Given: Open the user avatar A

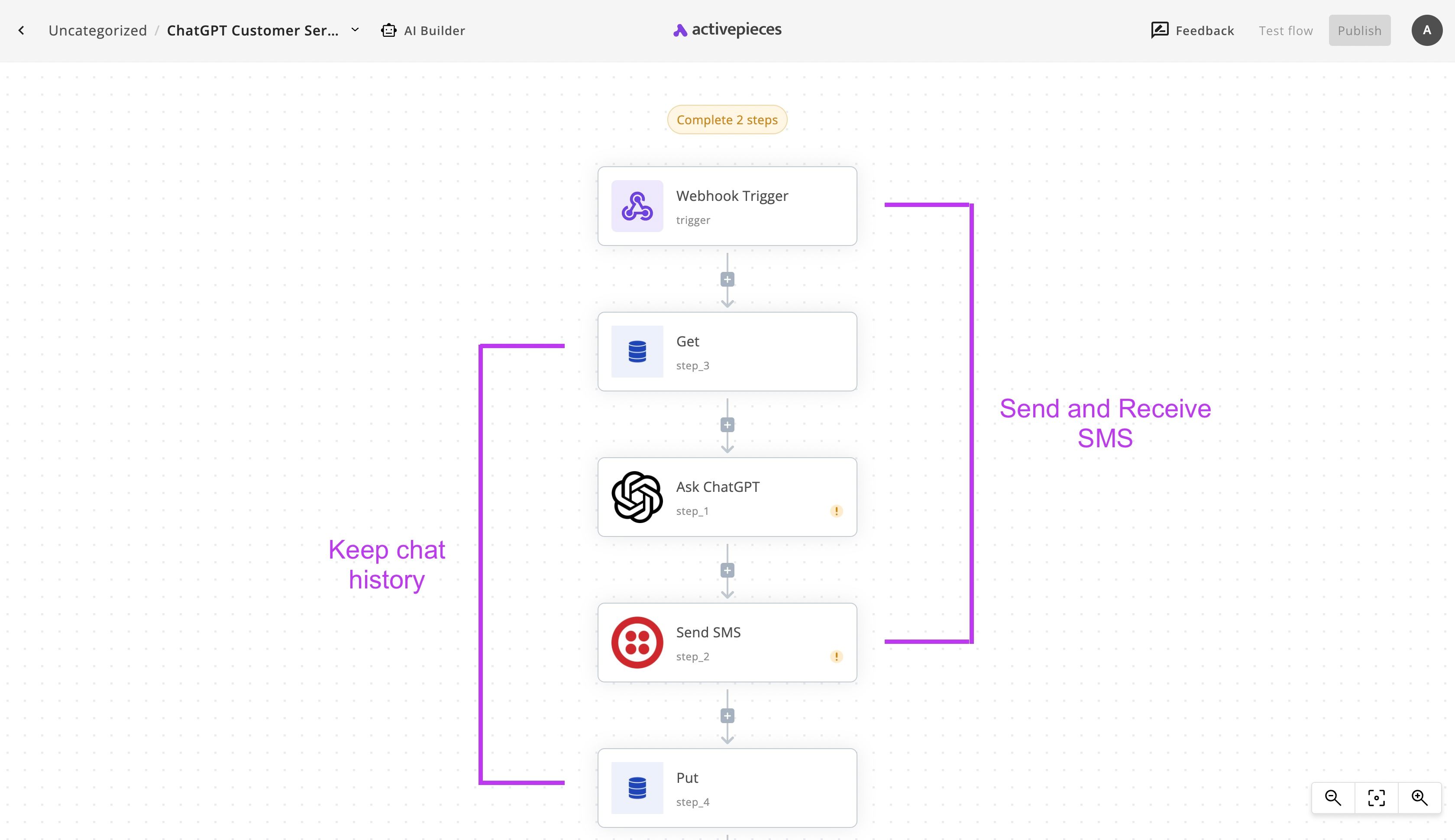Looking at the screenshot, I should click(1427, 31).
